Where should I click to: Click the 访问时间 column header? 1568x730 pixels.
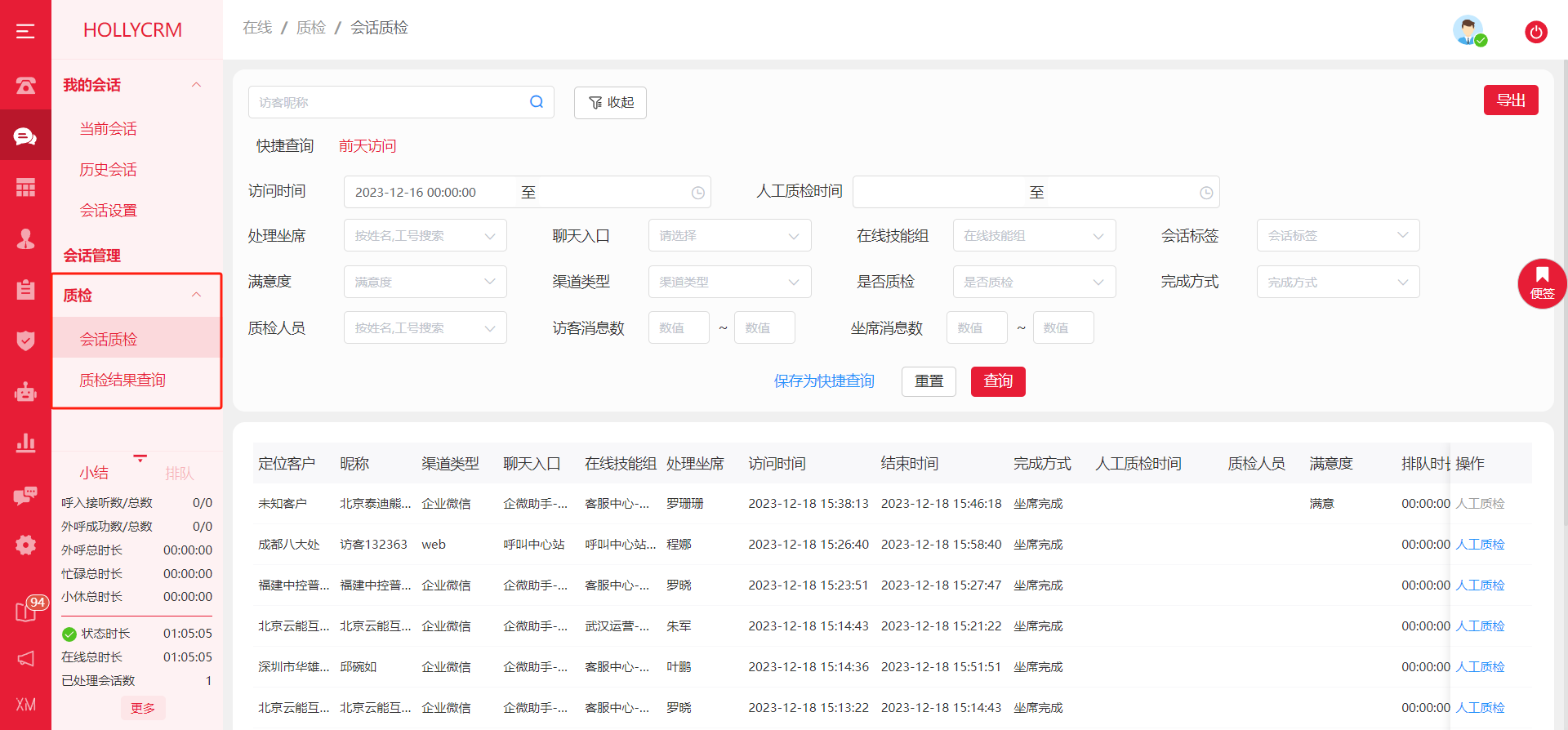point(777,464)
